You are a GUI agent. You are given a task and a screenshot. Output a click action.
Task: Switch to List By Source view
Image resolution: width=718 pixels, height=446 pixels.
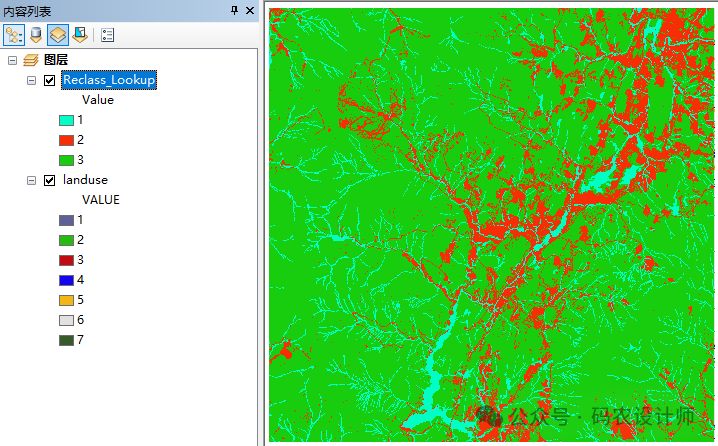pos(36,35)
